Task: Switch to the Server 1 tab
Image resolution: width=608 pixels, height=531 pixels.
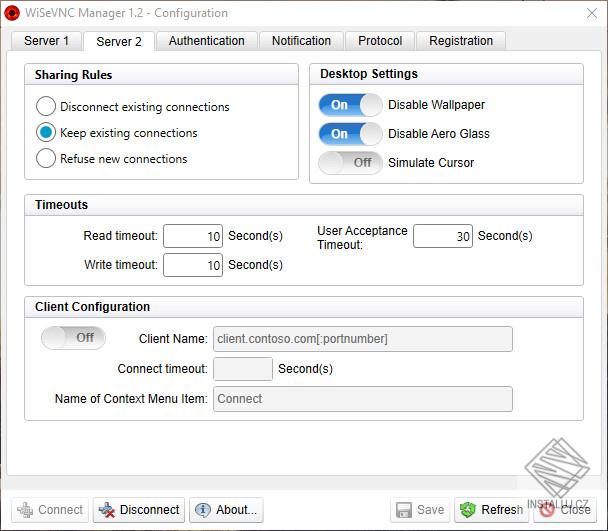Action: click(46, 41)
